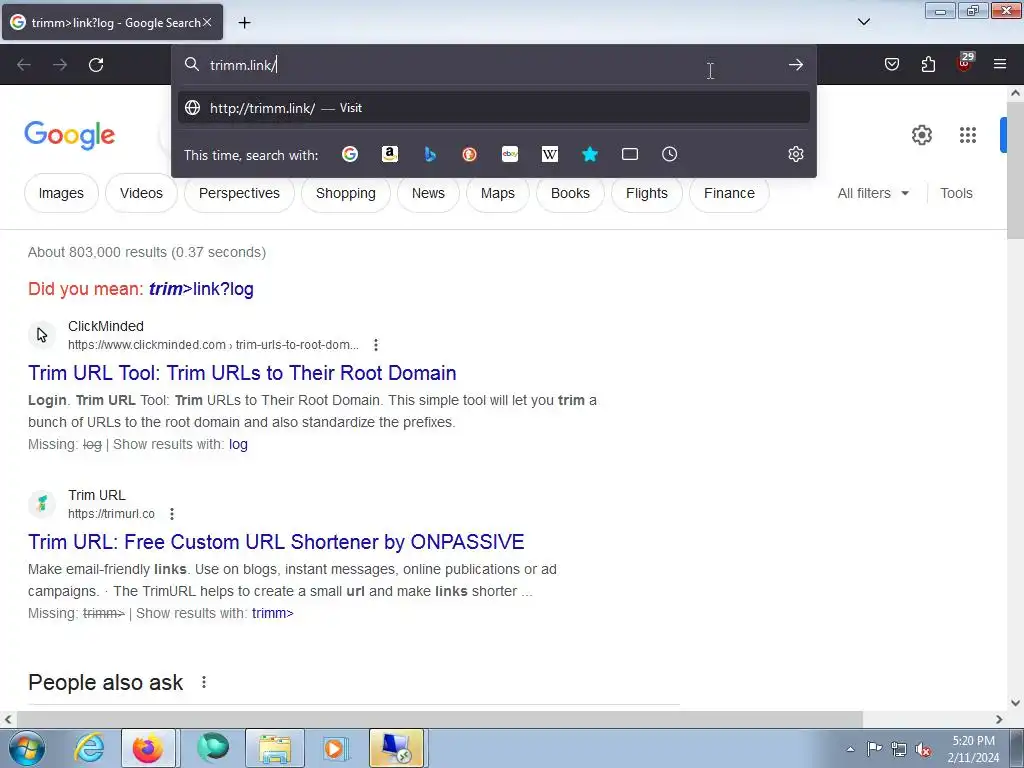This screenshot has width=1024, height=768.
Task: Filter results by News
Action: (428, 193)
